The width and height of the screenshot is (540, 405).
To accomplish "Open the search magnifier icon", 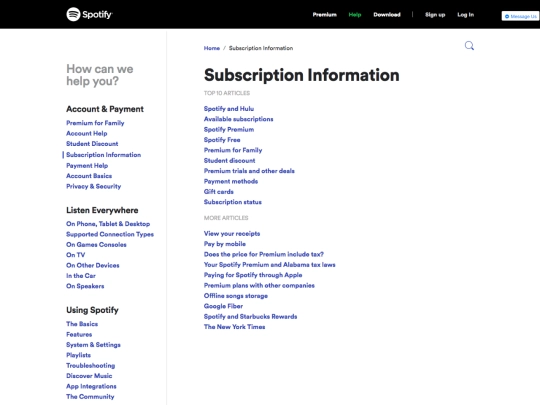I will coord(469,46).
